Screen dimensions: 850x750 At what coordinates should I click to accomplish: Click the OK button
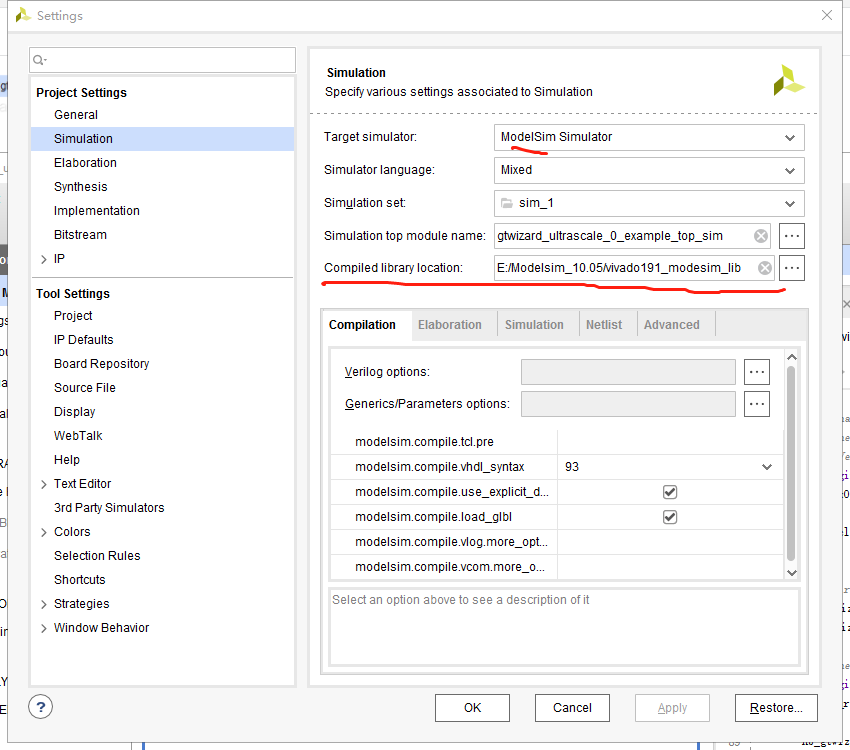click(472, 708)
